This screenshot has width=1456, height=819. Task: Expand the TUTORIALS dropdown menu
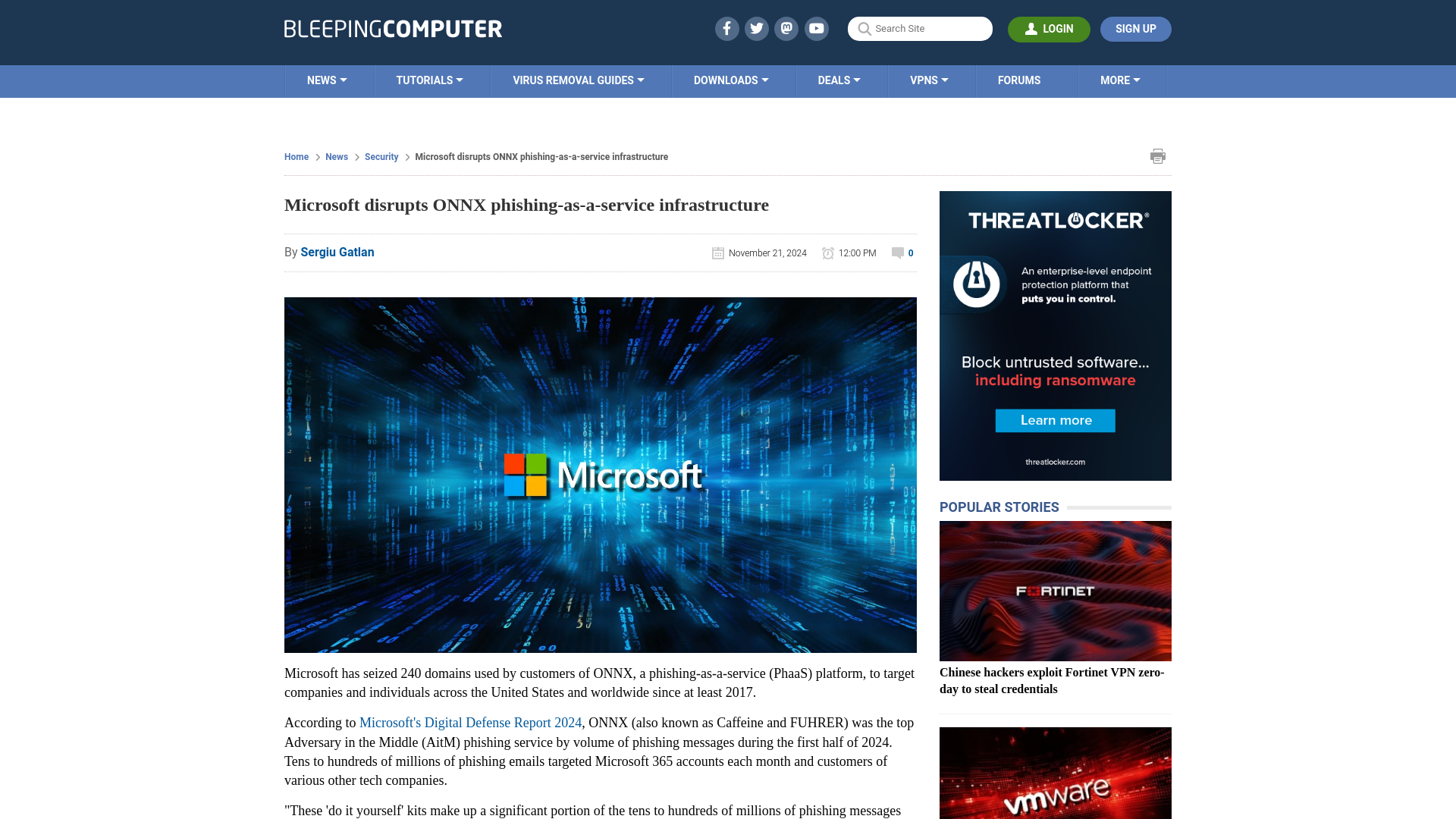click(428, 80)
